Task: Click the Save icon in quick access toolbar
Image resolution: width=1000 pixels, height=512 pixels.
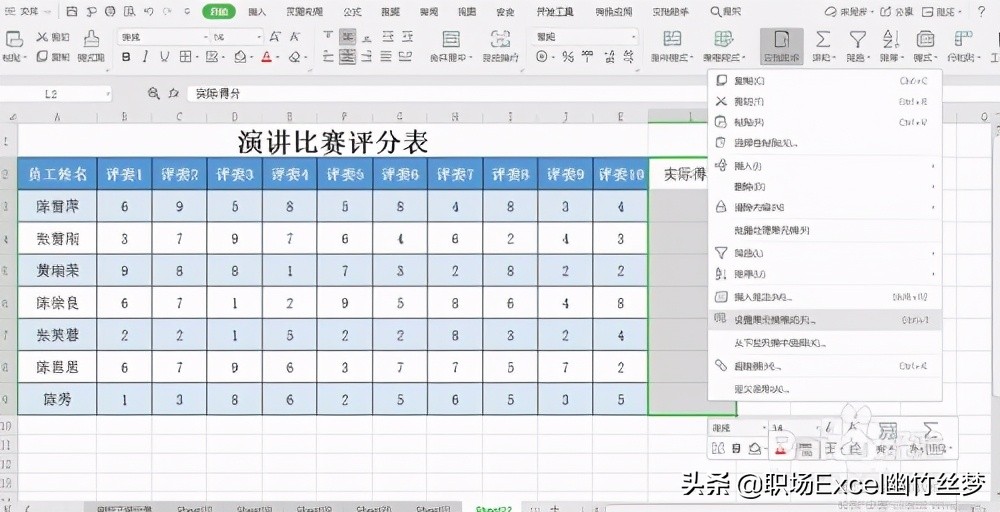Action: coord(73,11)
